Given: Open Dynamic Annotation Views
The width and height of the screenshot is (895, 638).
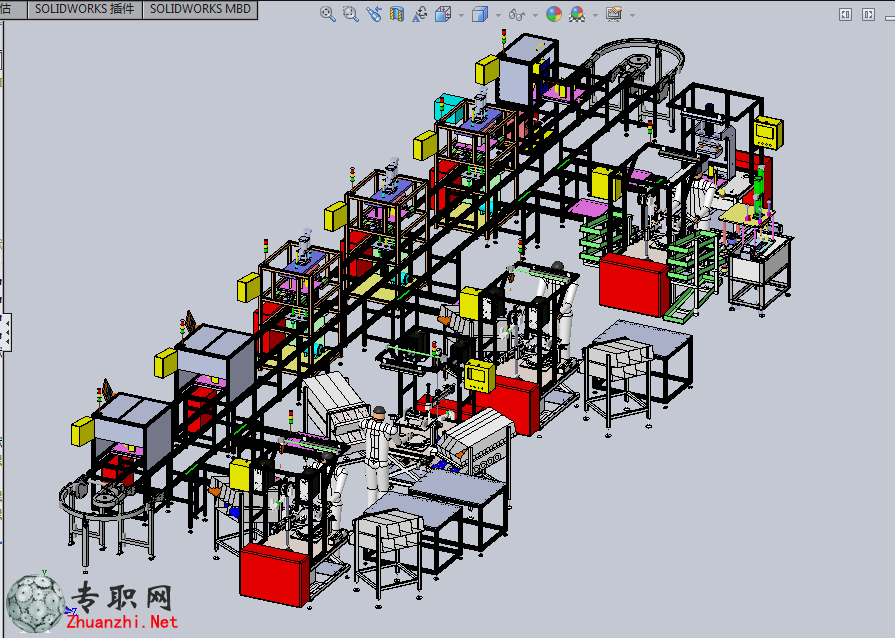Looking at the screenshot, I should [420, 14].
